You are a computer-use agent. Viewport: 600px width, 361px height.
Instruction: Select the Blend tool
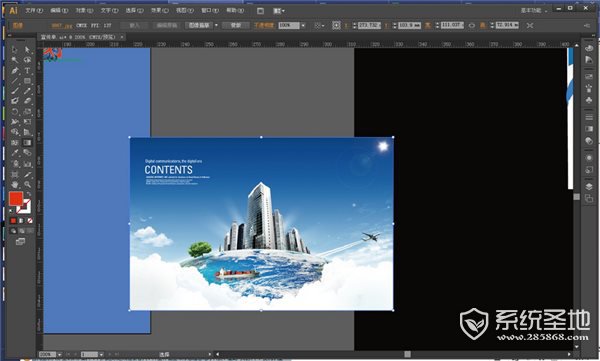[27, 153]
